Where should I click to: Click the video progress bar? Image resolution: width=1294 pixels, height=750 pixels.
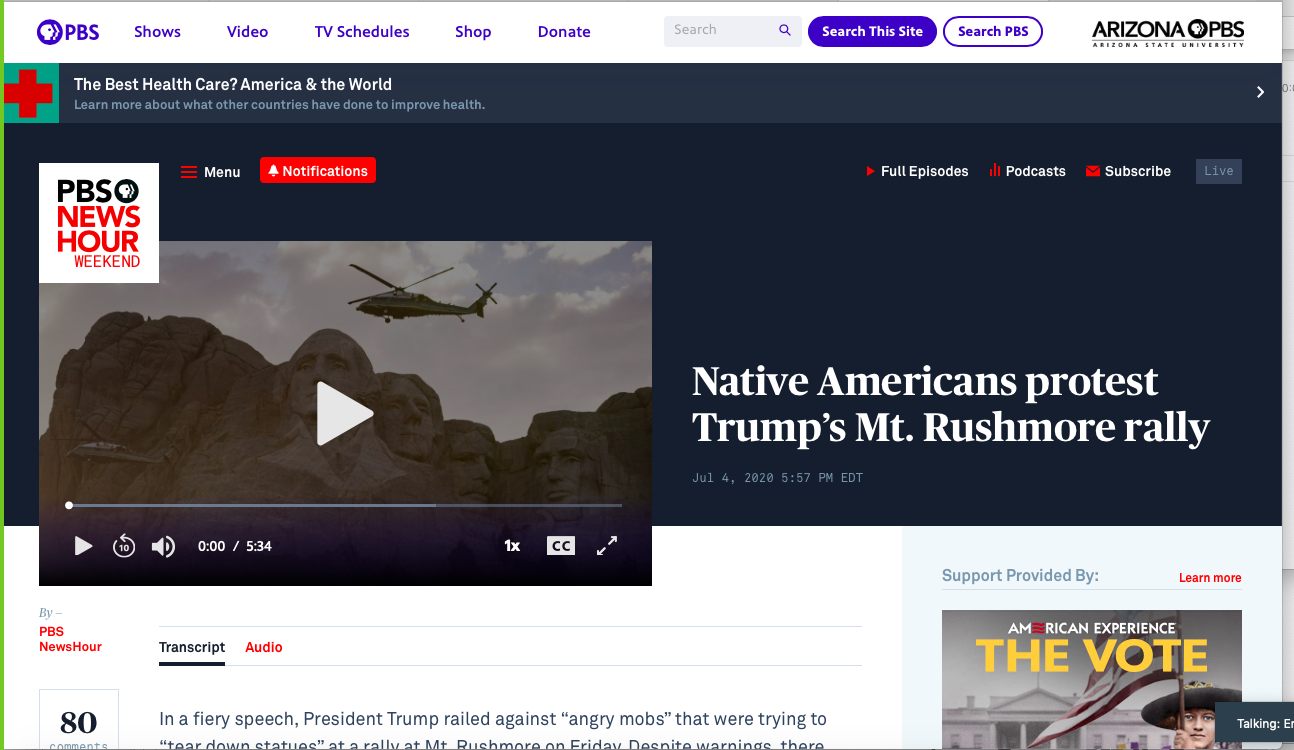pyautogui.click(x=345, y=505)
